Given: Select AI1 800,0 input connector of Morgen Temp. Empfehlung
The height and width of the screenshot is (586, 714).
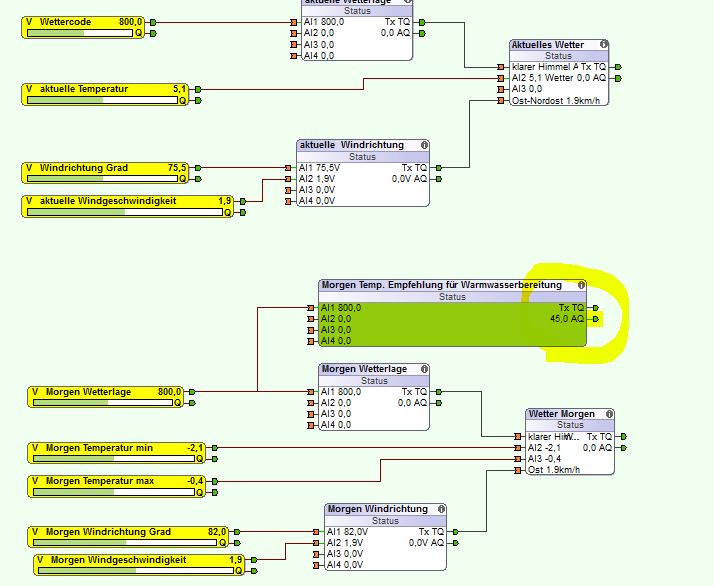Looking at the screenshot, I should 311,308.
